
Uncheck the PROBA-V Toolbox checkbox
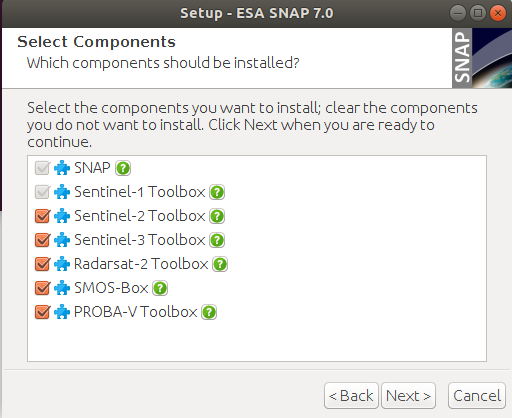42,312
